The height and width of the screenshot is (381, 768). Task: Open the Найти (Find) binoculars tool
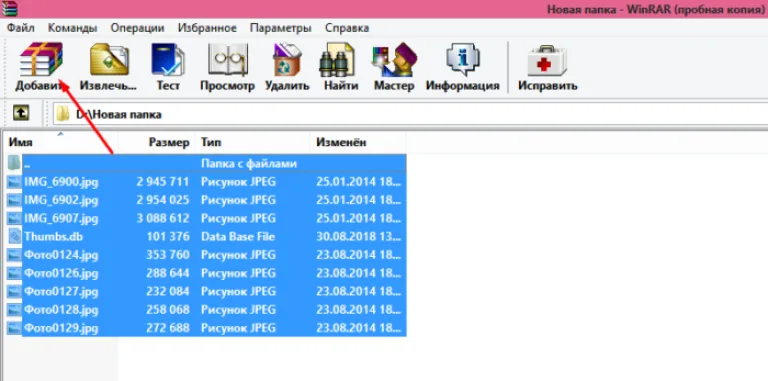point(336,59)
